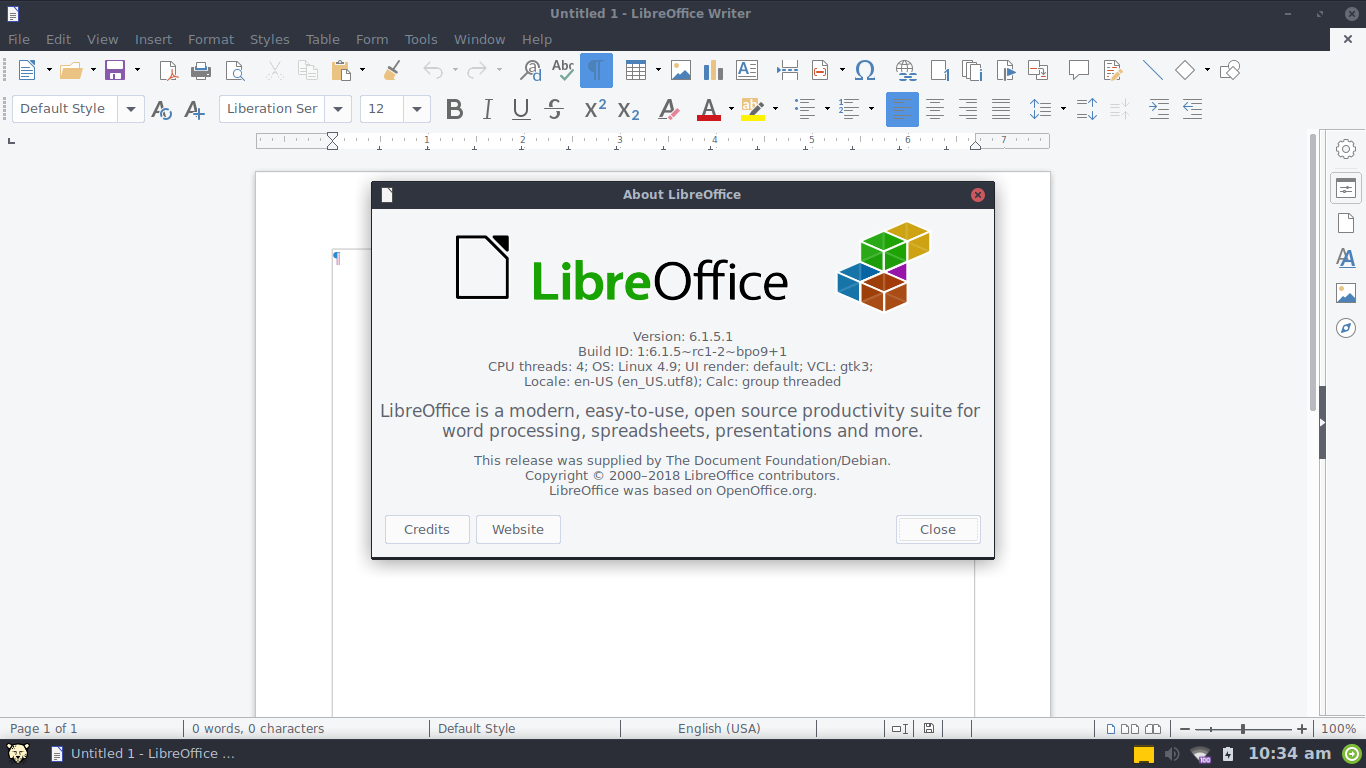This screenshot has height=768, width=1366.
Task: Toggle Bold formatting
Action: click(x=454, y=109)
